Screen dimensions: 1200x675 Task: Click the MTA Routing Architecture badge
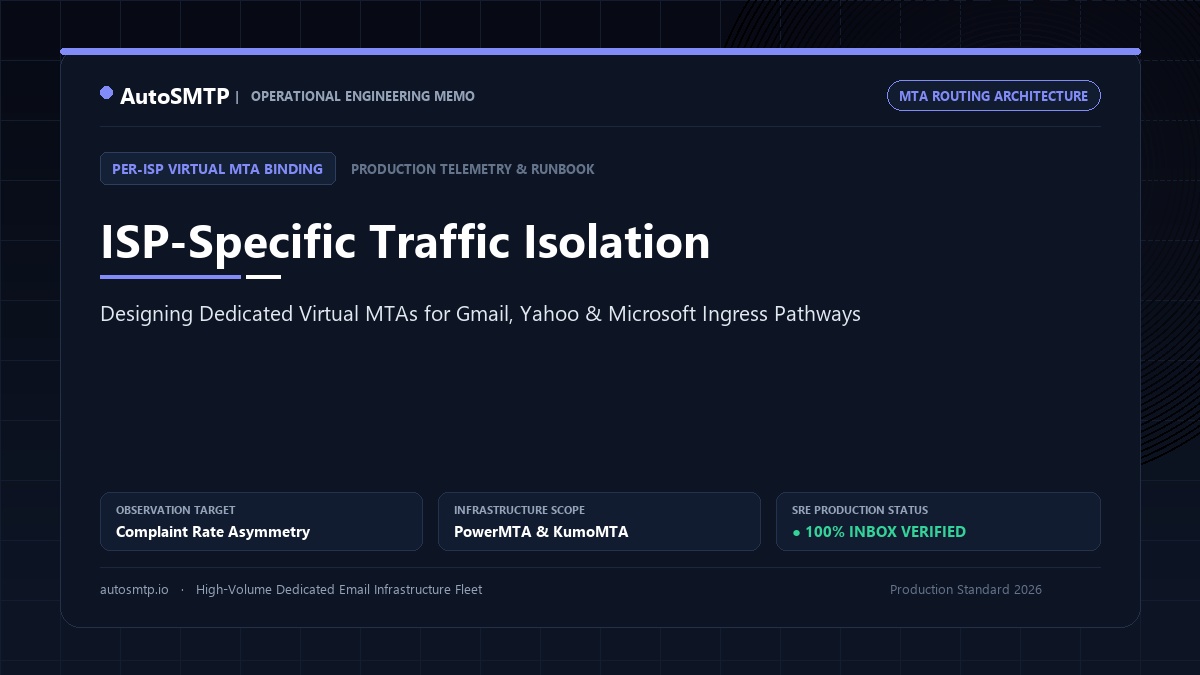point(993,96)
